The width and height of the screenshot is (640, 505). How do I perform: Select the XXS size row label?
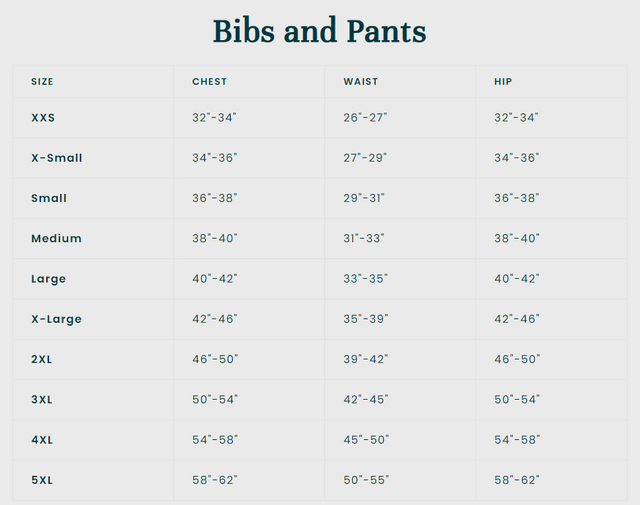(43, 118)
